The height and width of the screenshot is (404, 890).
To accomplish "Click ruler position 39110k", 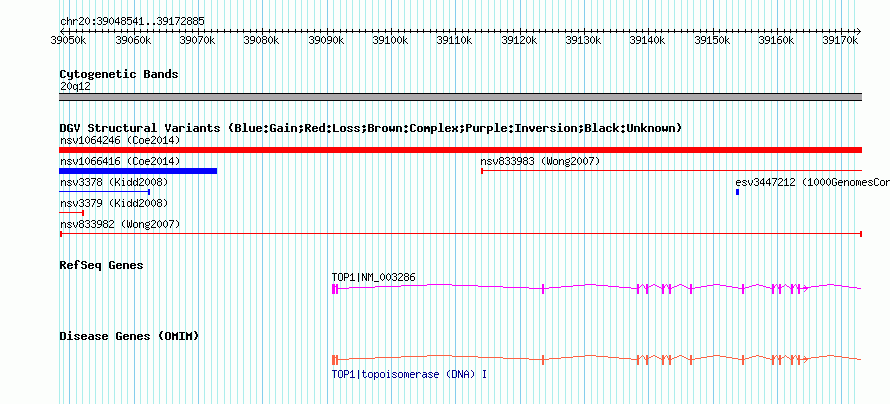I will coord(454,40).
